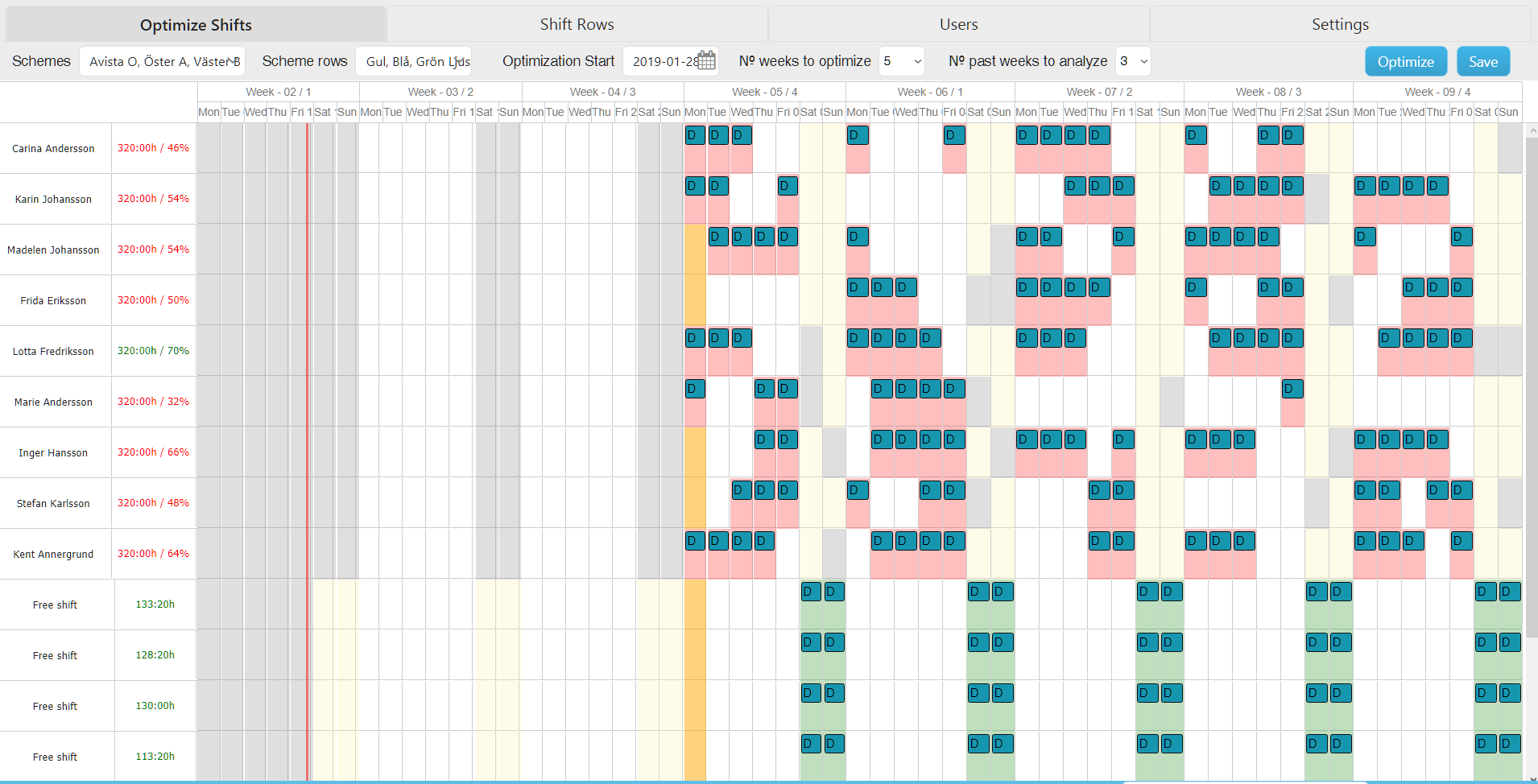Open the Nº weeks to optimize dropdown
Viewport: 1538px width, 784px height.
pos(901,61)
